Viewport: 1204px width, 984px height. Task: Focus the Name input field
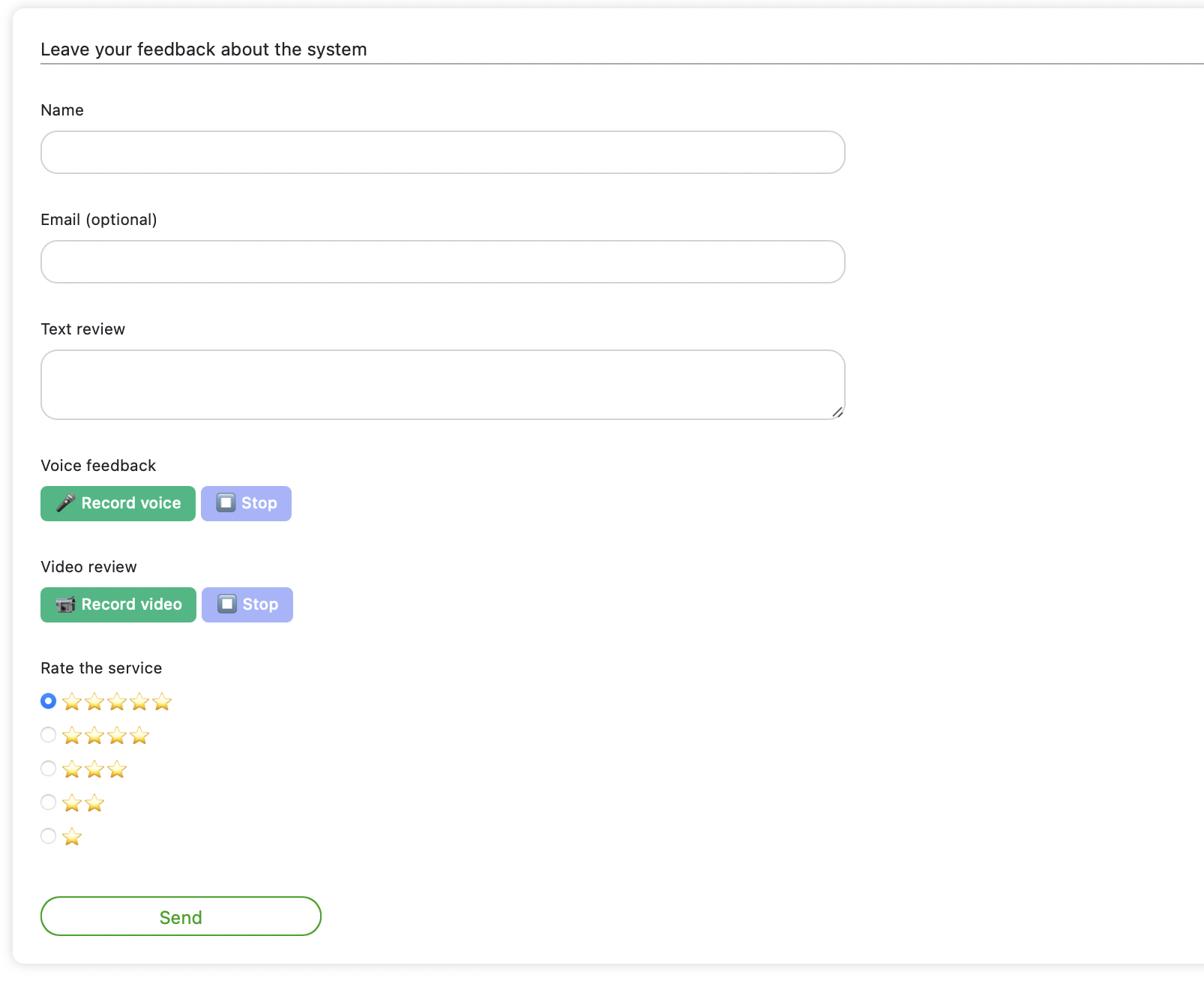coord(442,152)
